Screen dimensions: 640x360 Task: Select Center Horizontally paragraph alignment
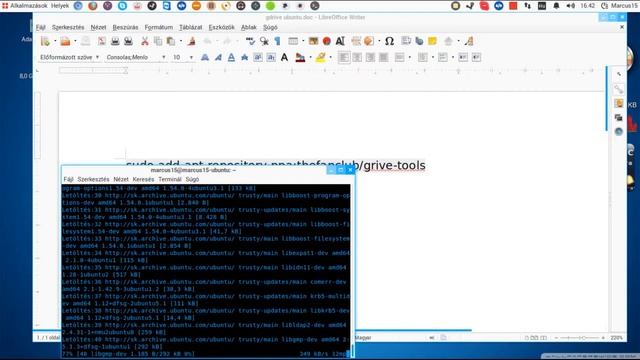(x=357, y=58)
